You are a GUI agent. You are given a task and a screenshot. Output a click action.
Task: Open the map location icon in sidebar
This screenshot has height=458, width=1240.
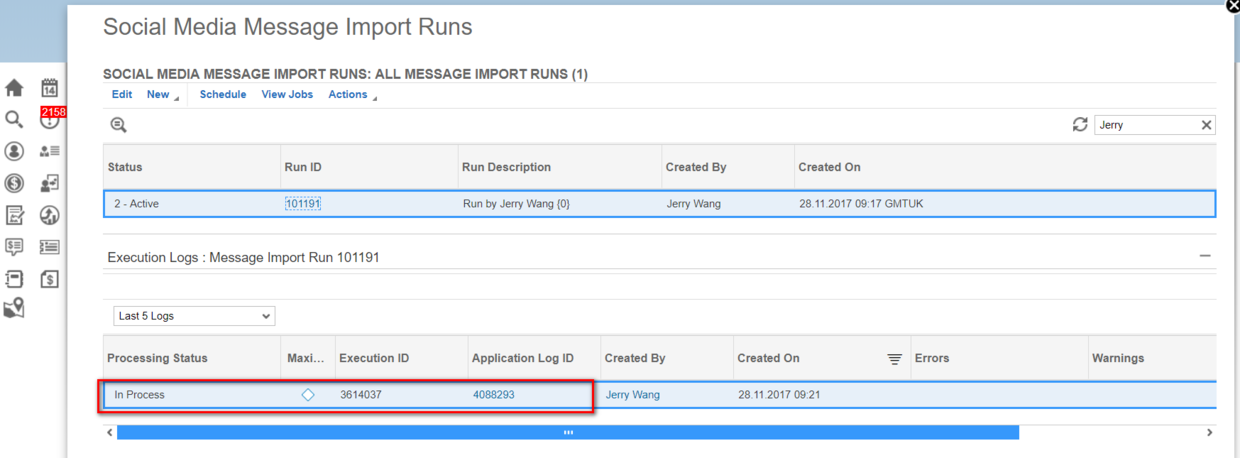tap(14, 309)
